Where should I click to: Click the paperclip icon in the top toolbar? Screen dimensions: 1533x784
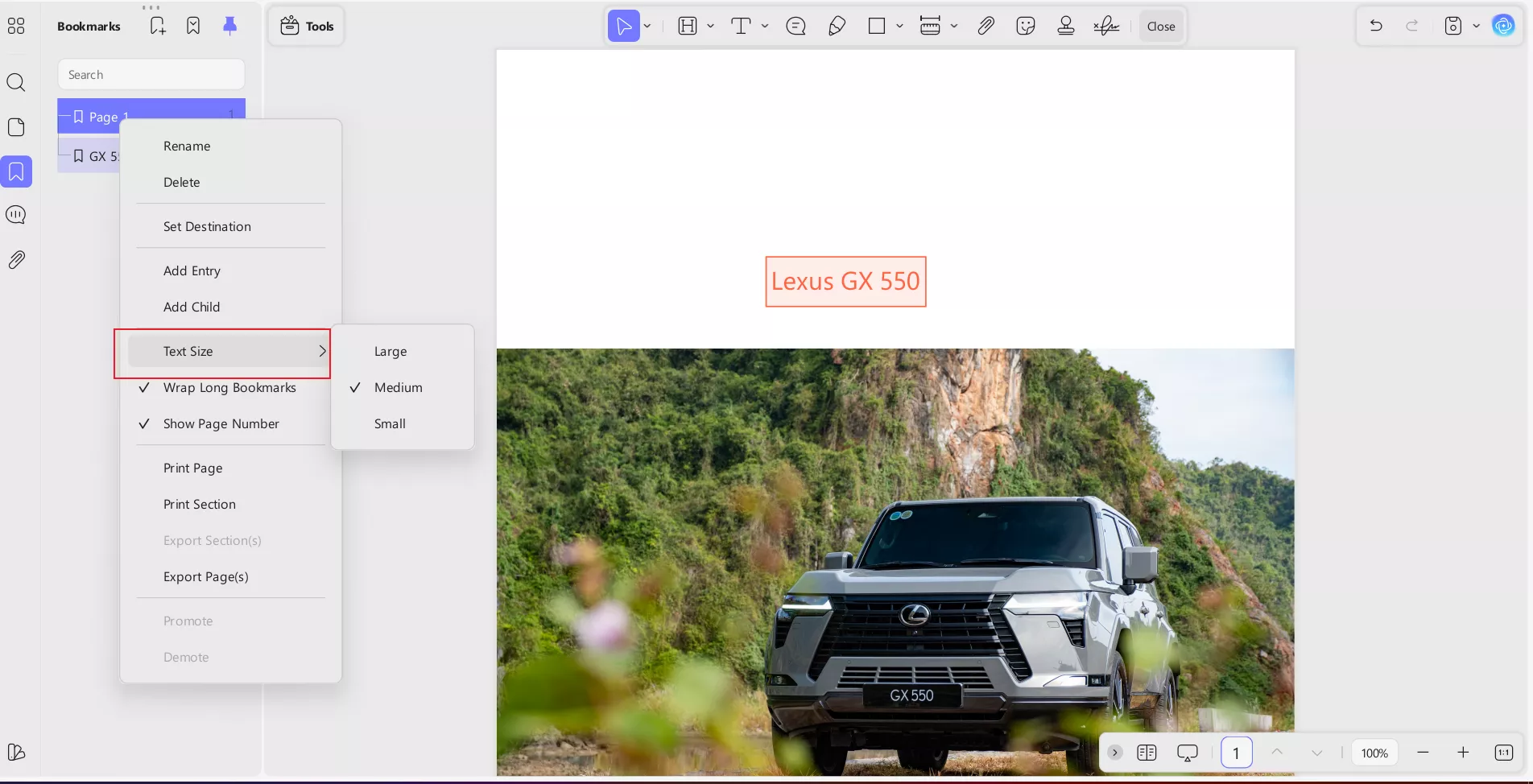pos(985,26)
